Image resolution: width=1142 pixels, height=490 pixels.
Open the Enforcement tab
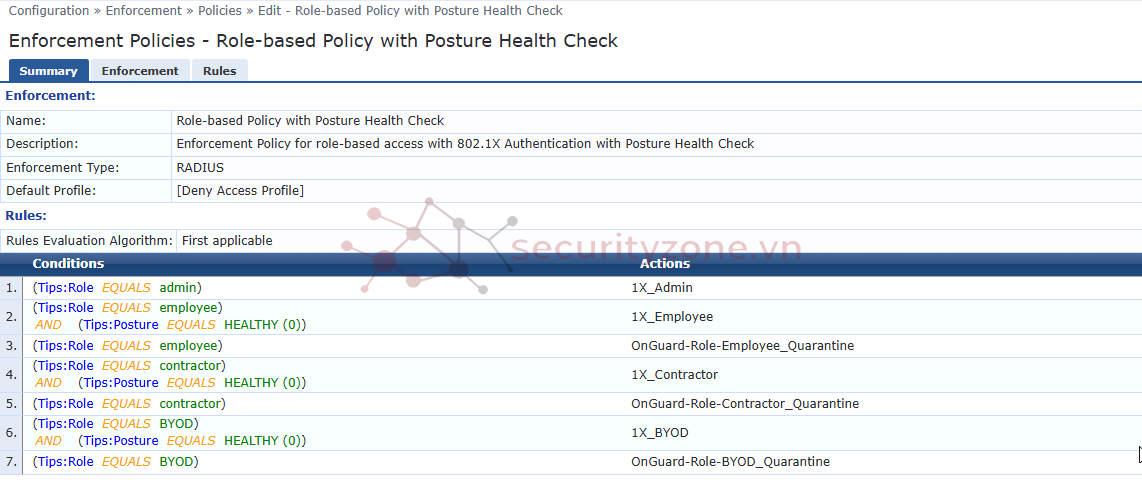coord(140,71)
